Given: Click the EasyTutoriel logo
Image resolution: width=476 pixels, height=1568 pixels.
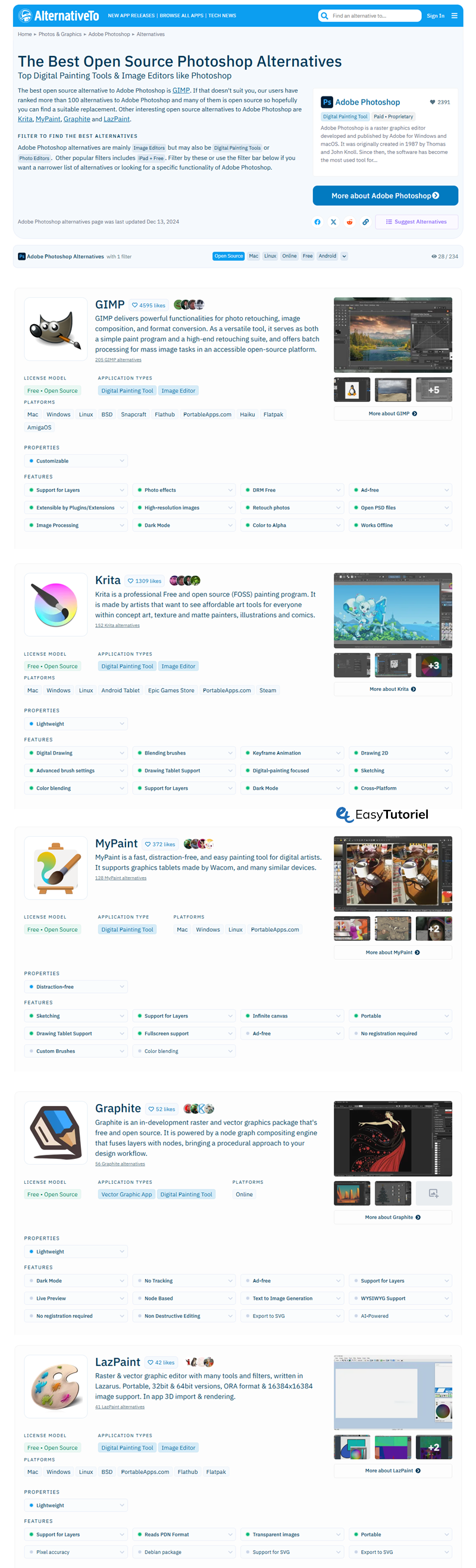Looking at the screenshot, I should (382, 815).
